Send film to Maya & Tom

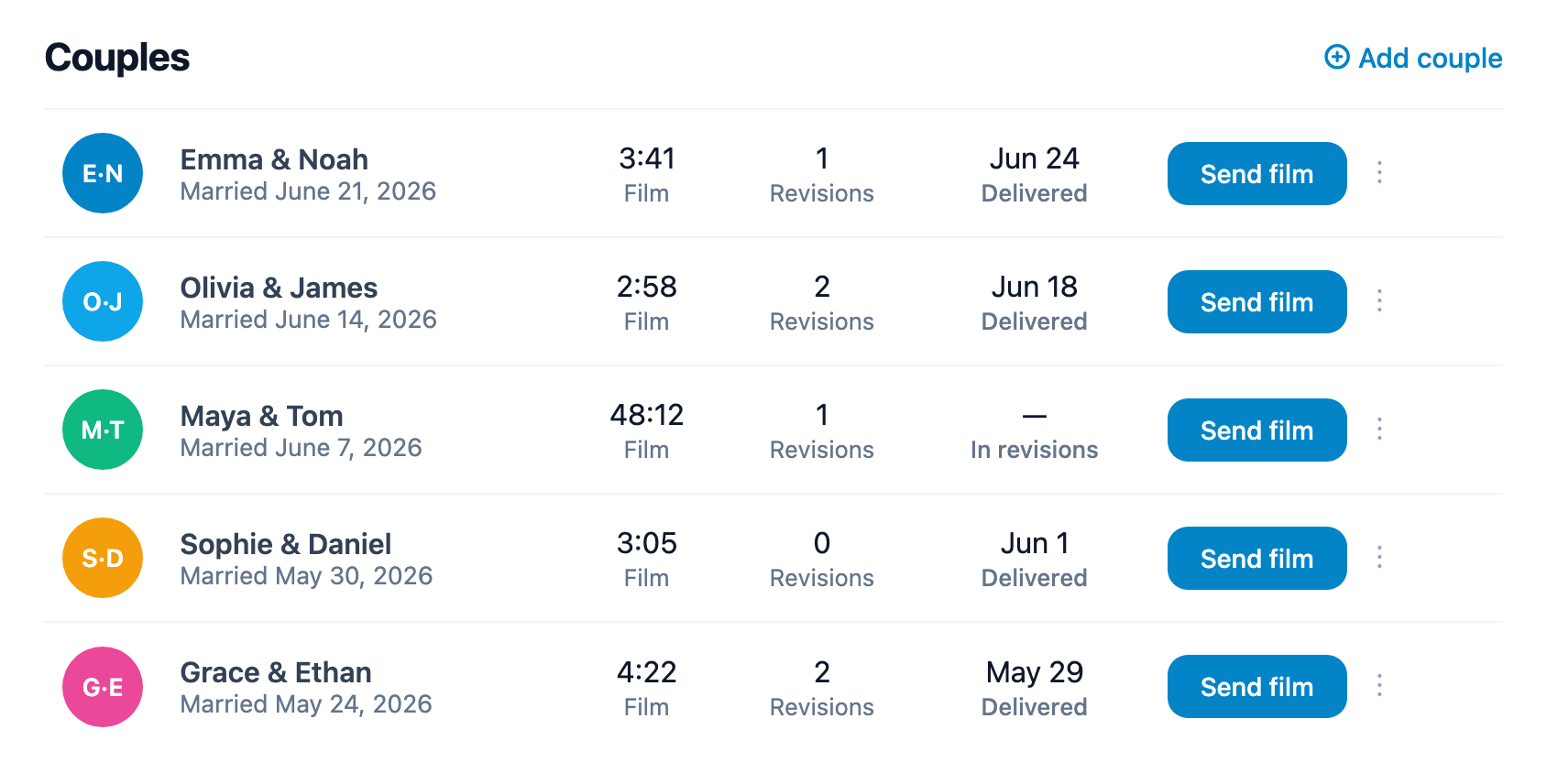click(x=1256, y=430)
